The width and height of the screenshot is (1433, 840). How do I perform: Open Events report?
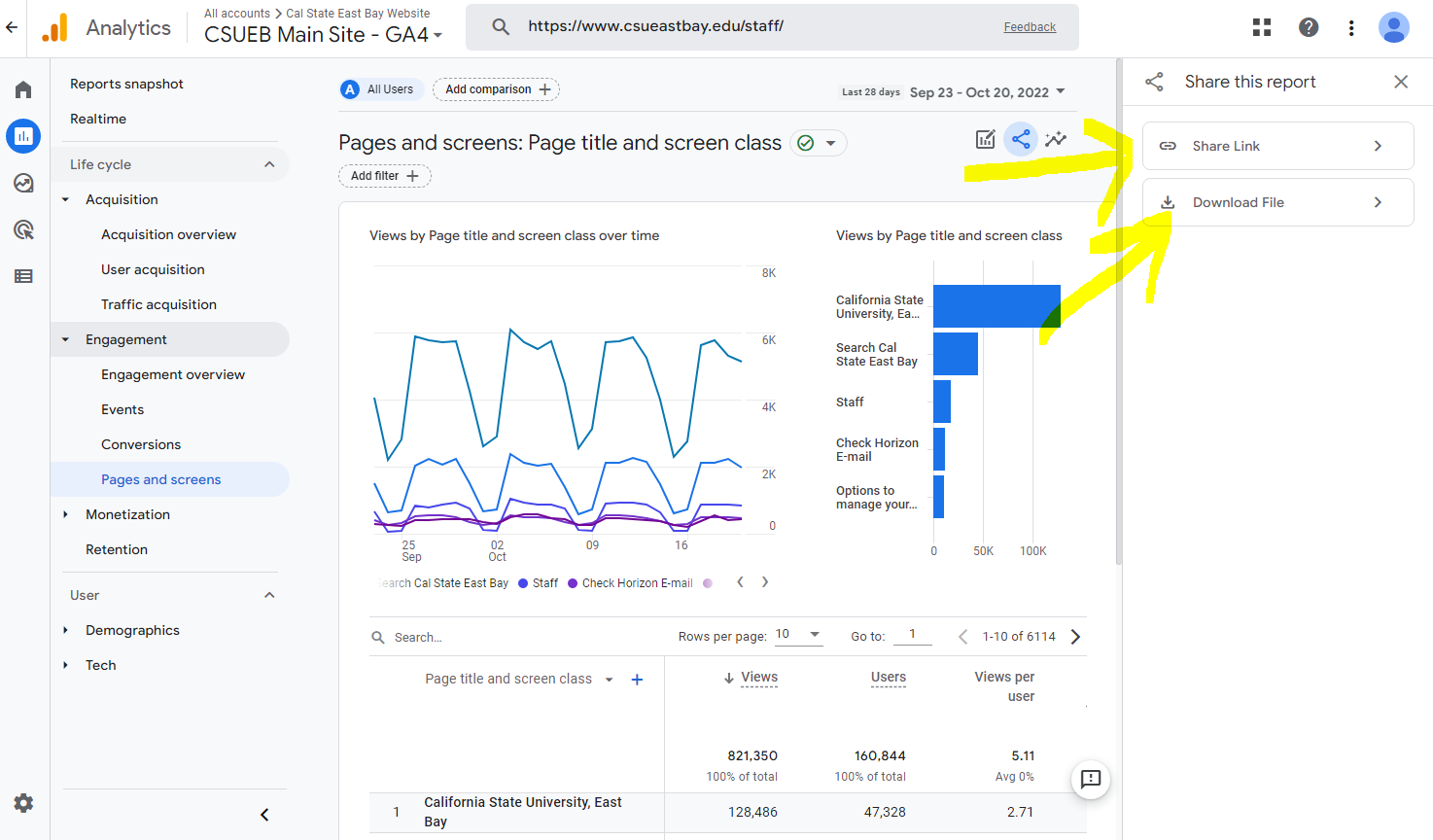122,409
